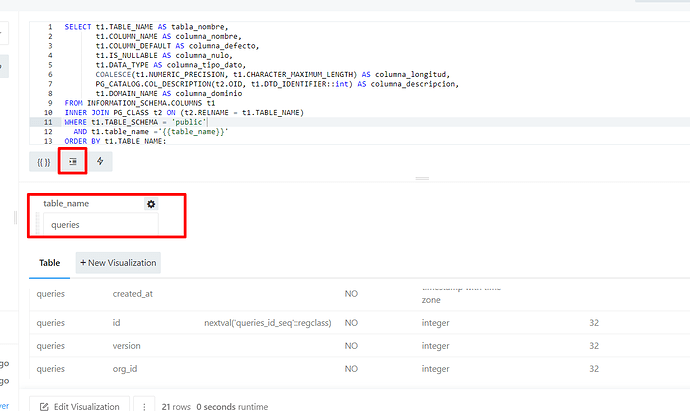Click the ORDER BY line in editor
This screenshot has width=690, height=411.
tap(115, 141)
